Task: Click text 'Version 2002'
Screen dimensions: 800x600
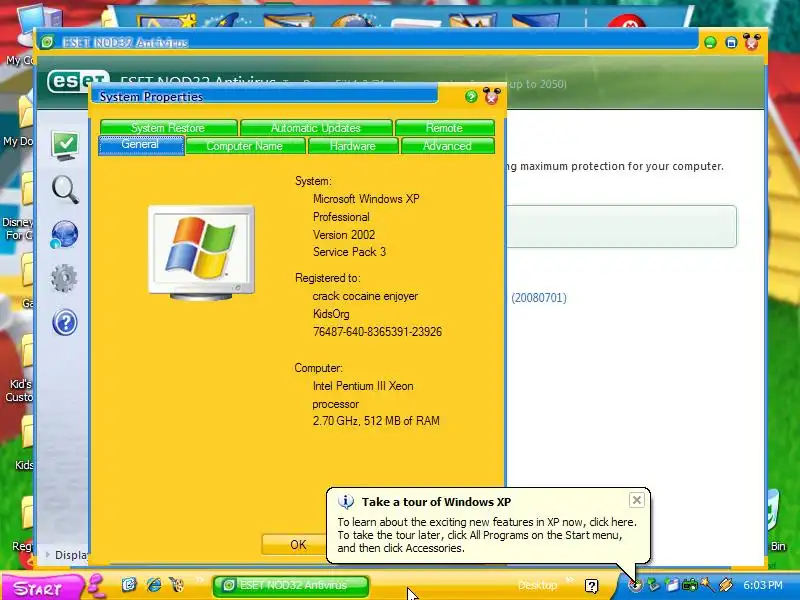Action: click(344, 235)
